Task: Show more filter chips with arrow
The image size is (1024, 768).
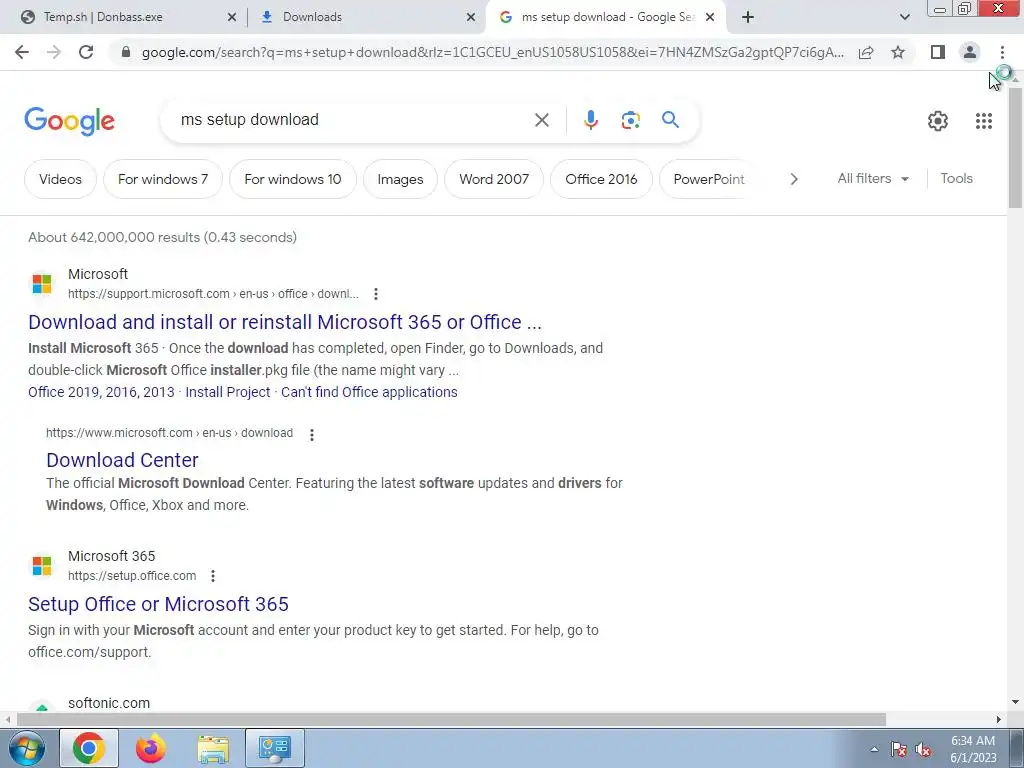Action: coord(793,179)
